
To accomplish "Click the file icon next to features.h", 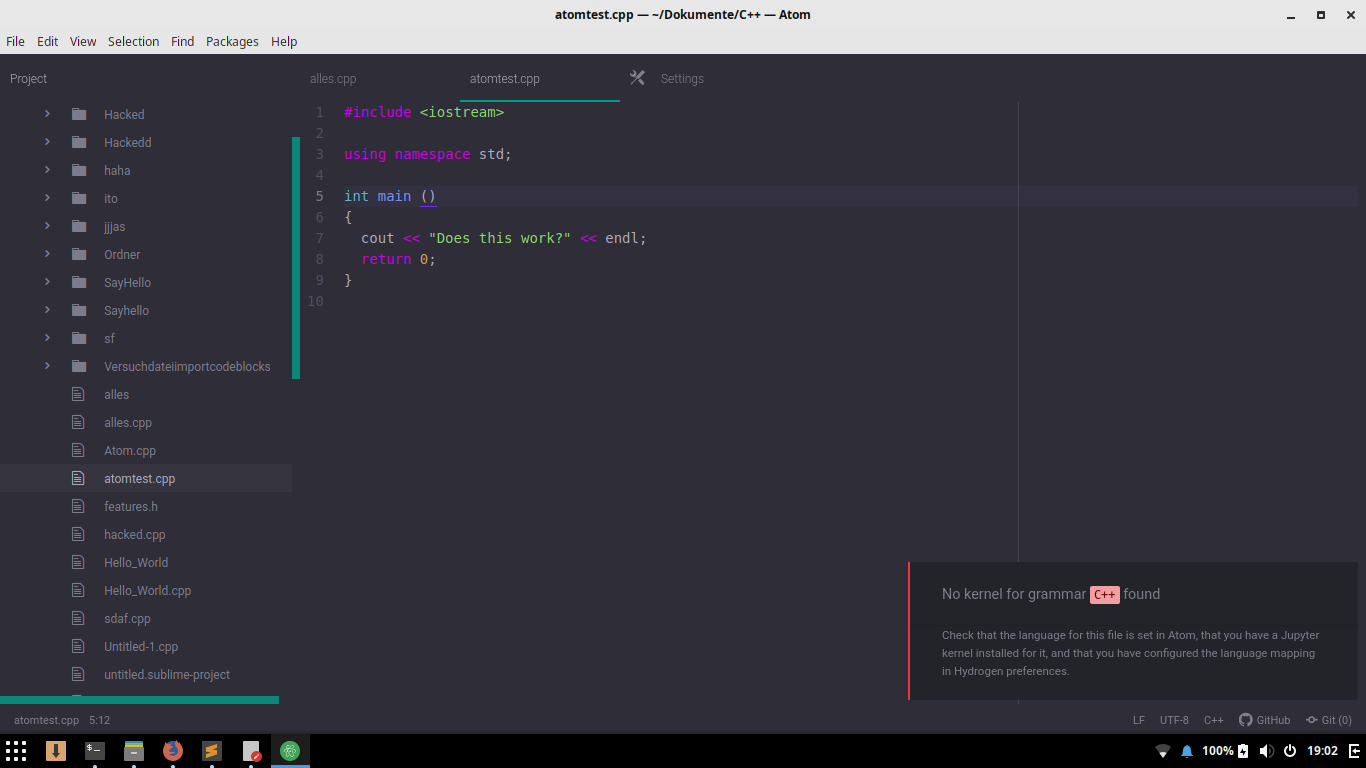I will (x=79, y=506).
